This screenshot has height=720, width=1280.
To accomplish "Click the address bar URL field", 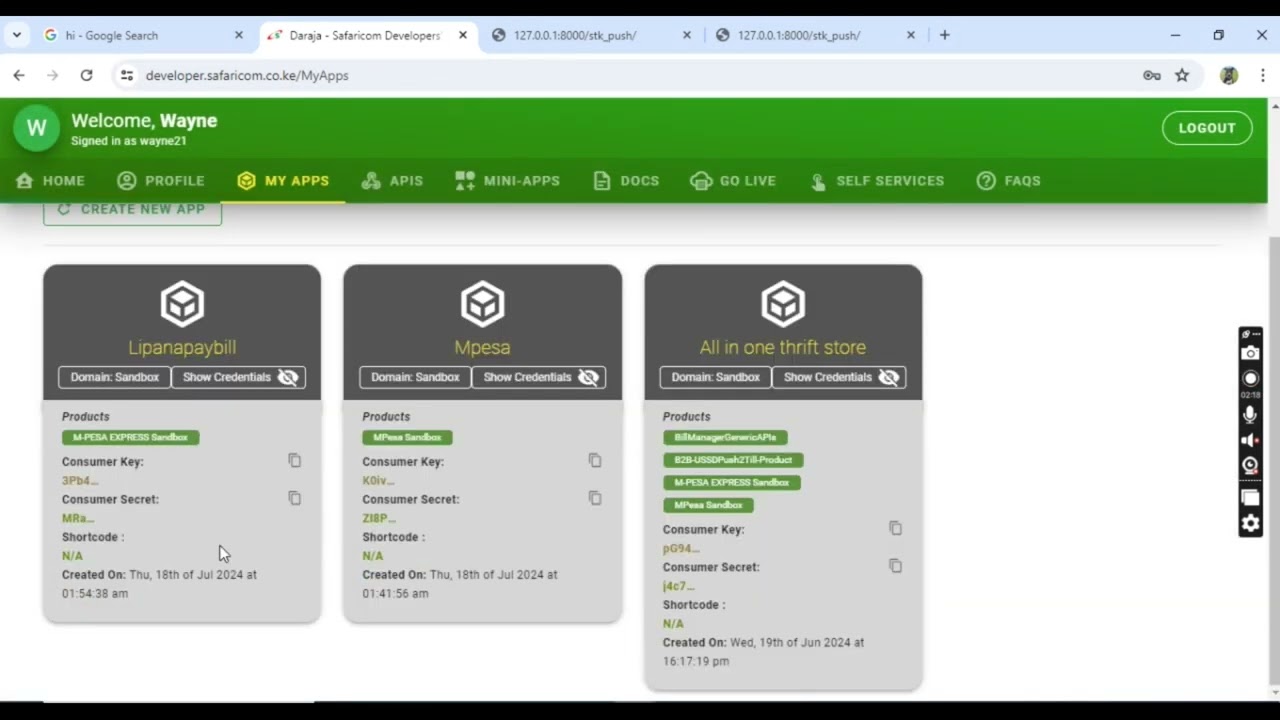I will (630, 75).
